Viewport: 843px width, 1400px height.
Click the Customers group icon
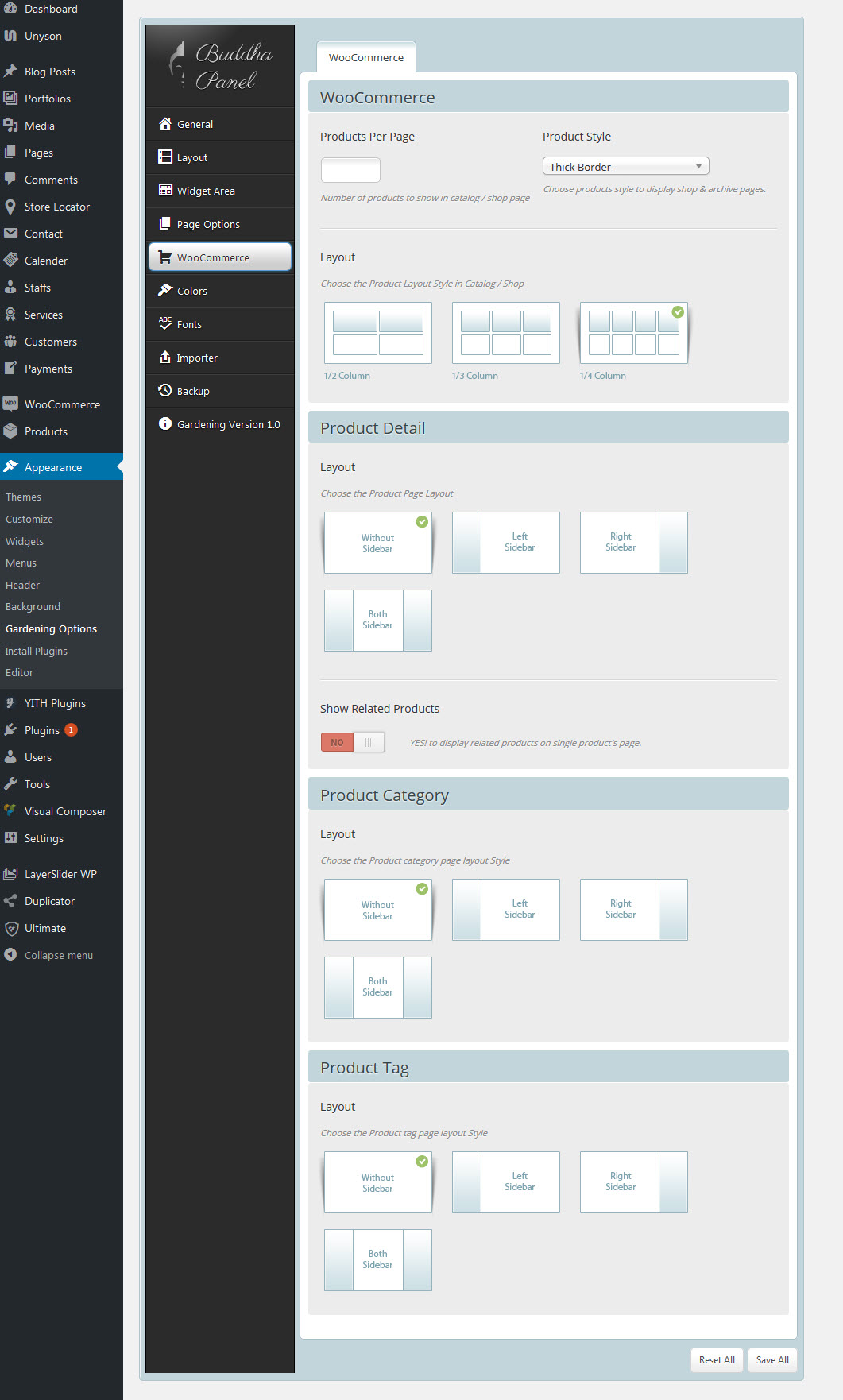[10, 342]
